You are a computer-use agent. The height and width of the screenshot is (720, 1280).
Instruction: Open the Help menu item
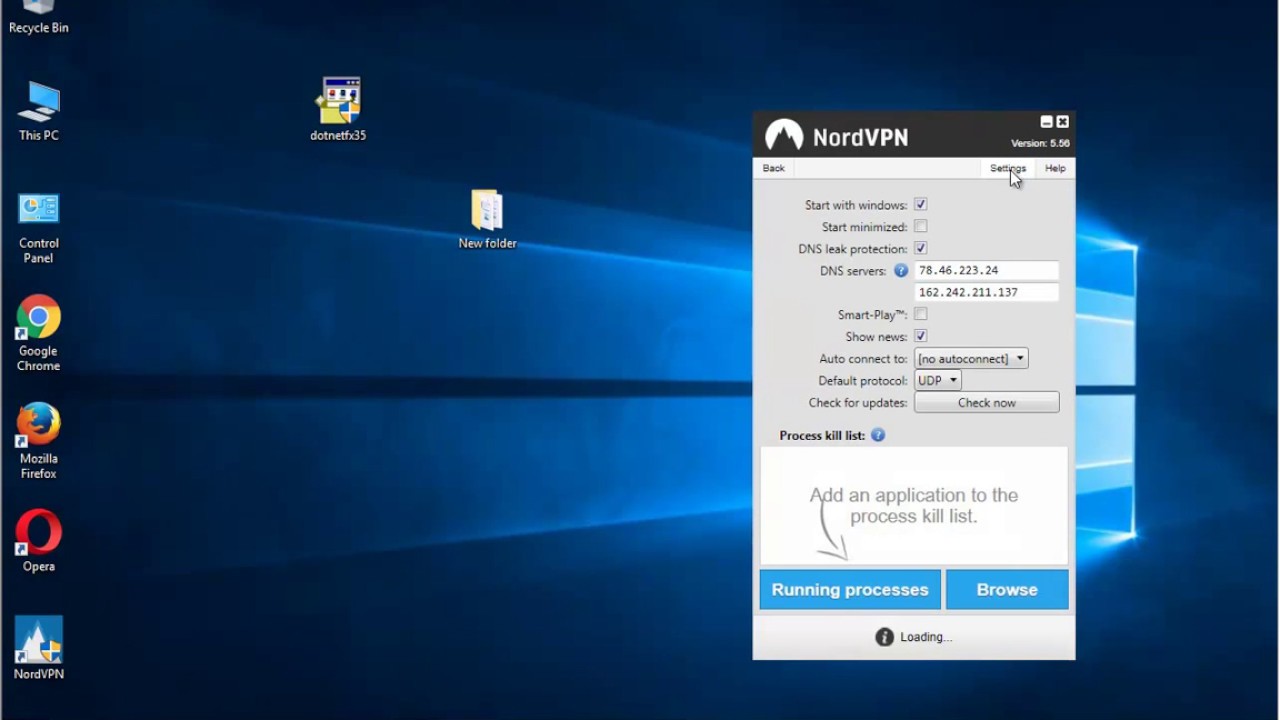1055,168
